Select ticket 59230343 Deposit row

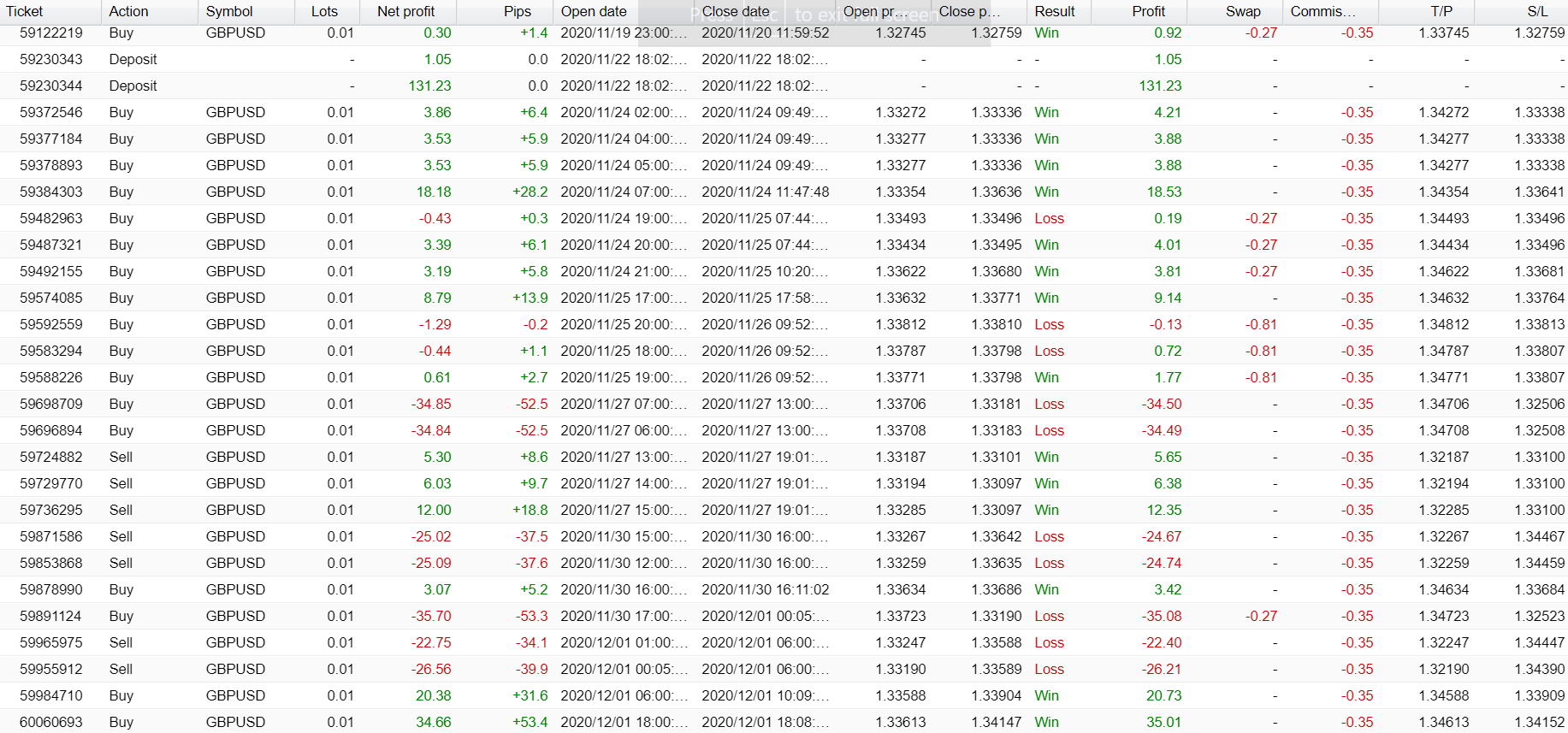pos(784,59)
